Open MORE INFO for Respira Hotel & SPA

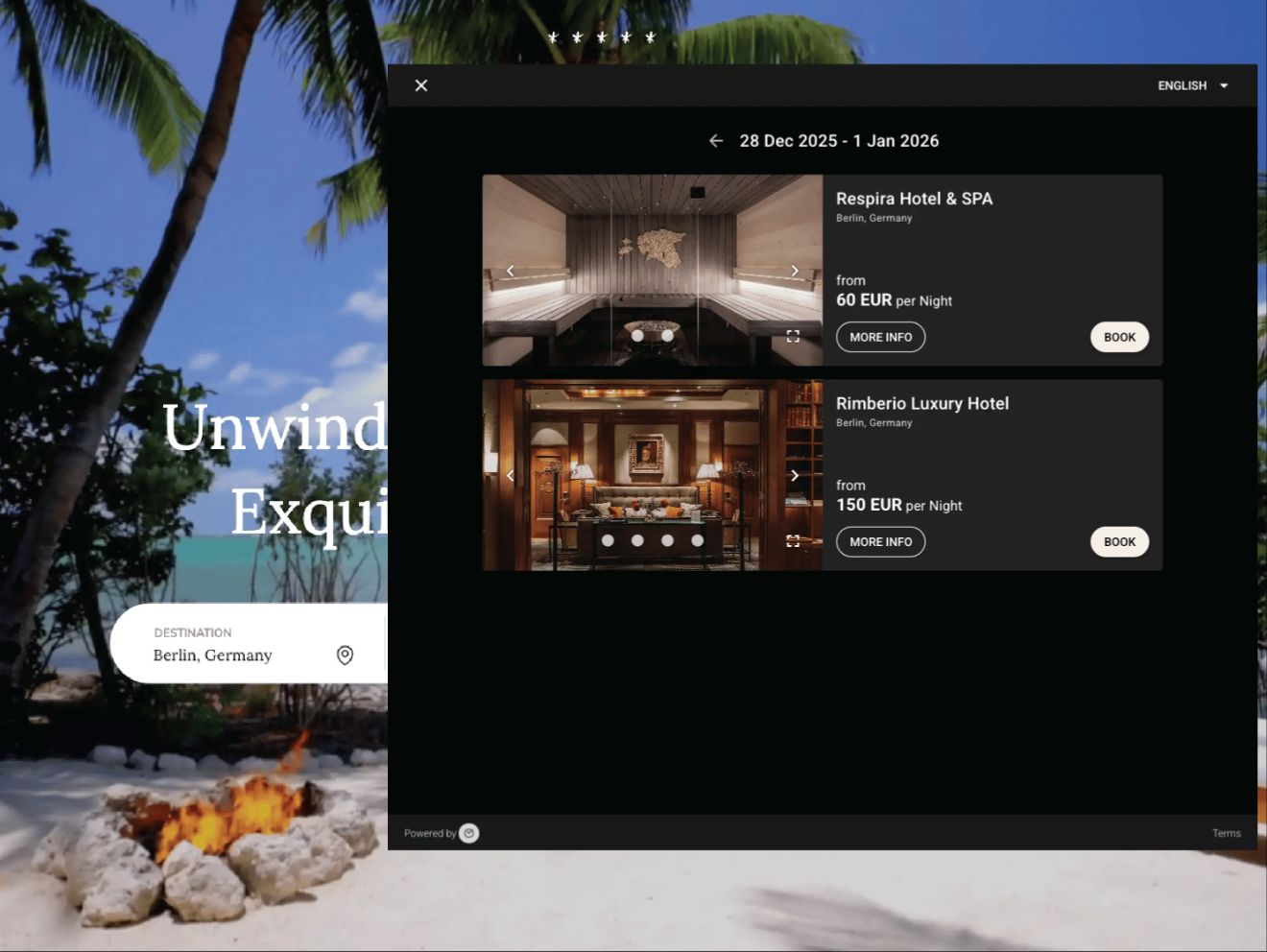click(x=880, y=337)
